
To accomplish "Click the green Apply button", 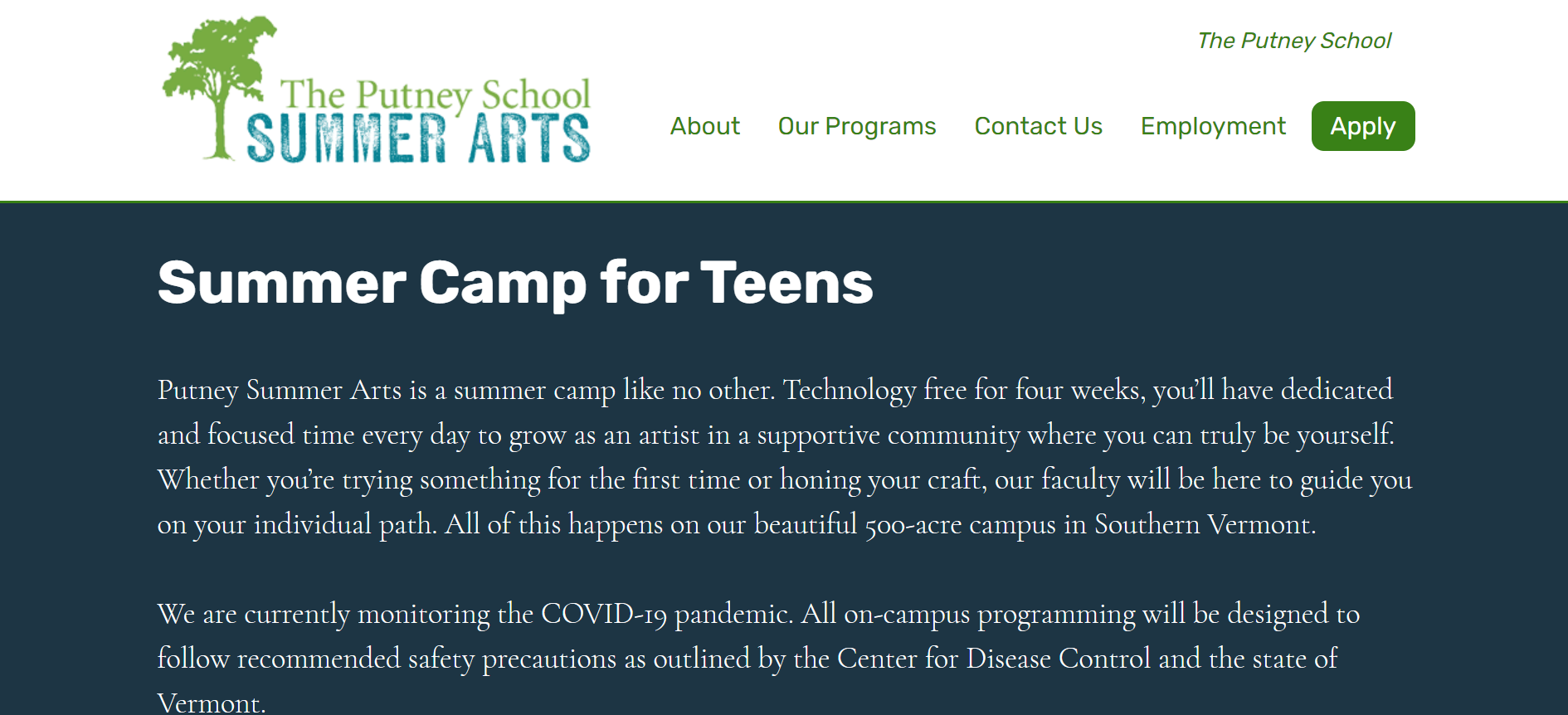I will point(1363,126).
